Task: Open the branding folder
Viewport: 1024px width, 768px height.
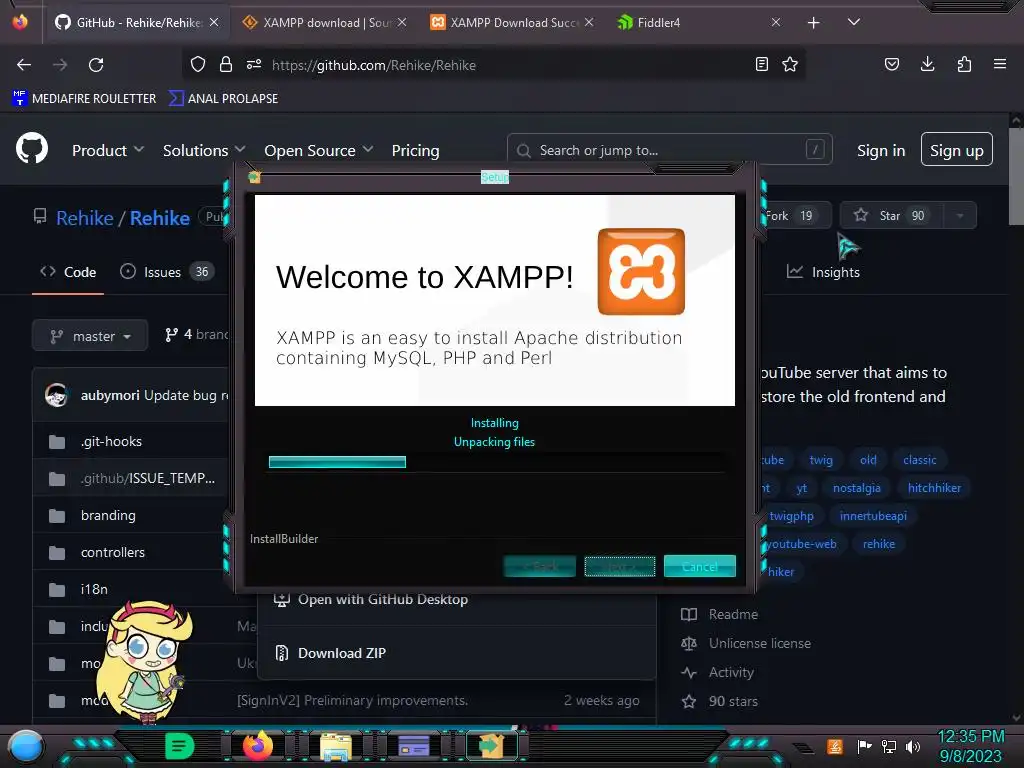Action: (x=108, y=515)
